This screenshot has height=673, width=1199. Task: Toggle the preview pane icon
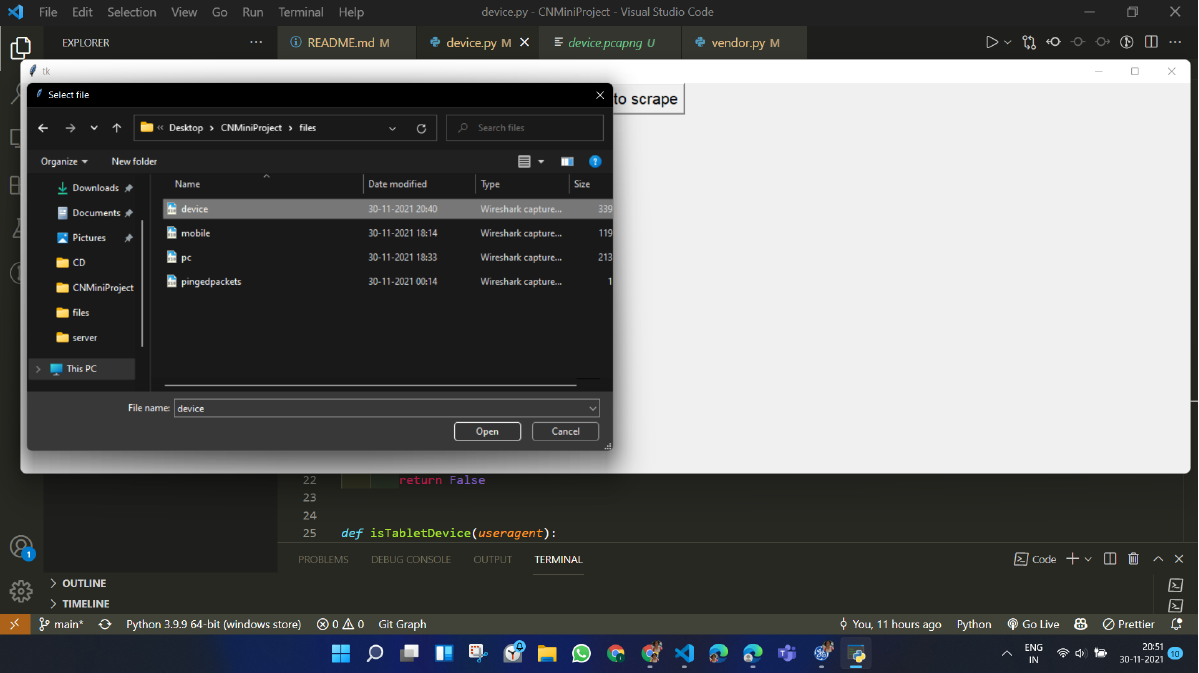[567, 161]
